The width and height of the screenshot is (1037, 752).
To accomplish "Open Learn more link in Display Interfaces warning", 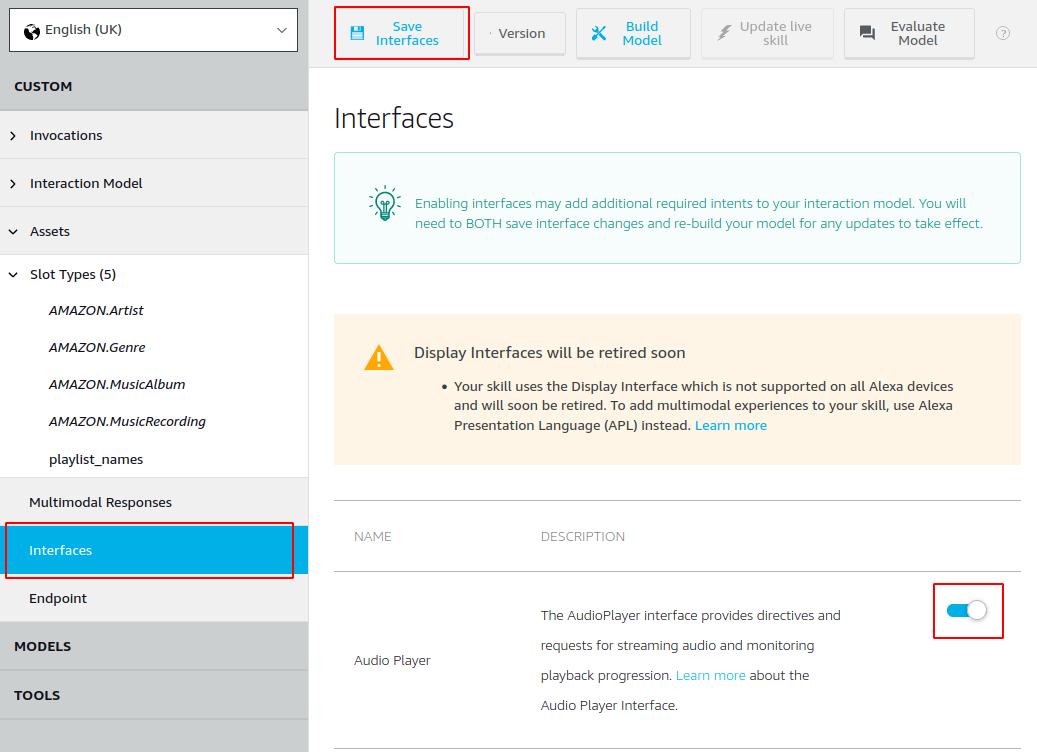I will click(730, 425).
